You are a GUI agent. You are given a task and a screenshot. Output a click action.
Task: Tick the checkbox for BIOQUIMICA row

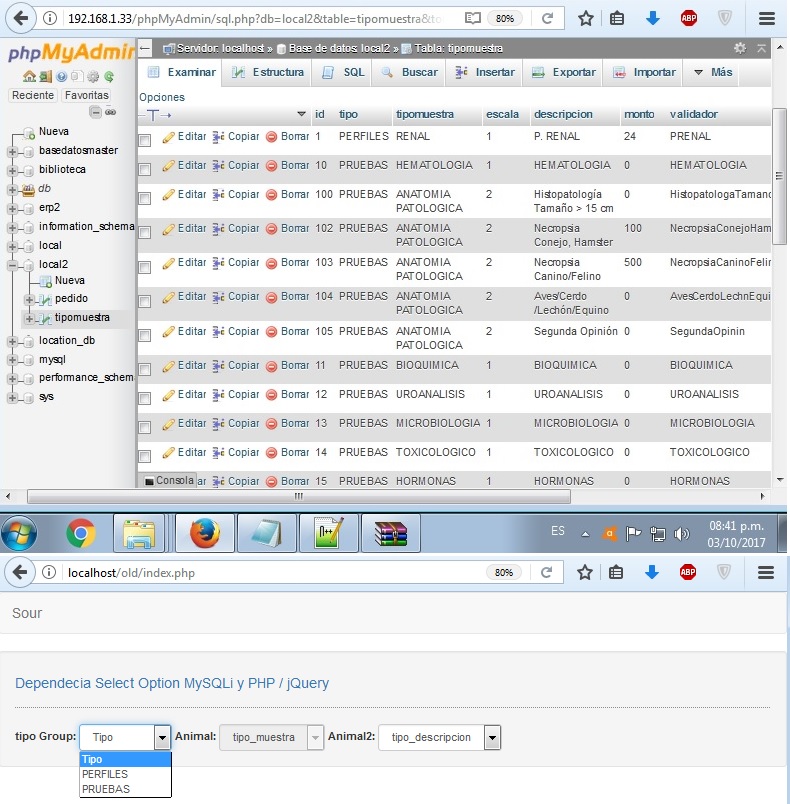[x=145, y=371]
